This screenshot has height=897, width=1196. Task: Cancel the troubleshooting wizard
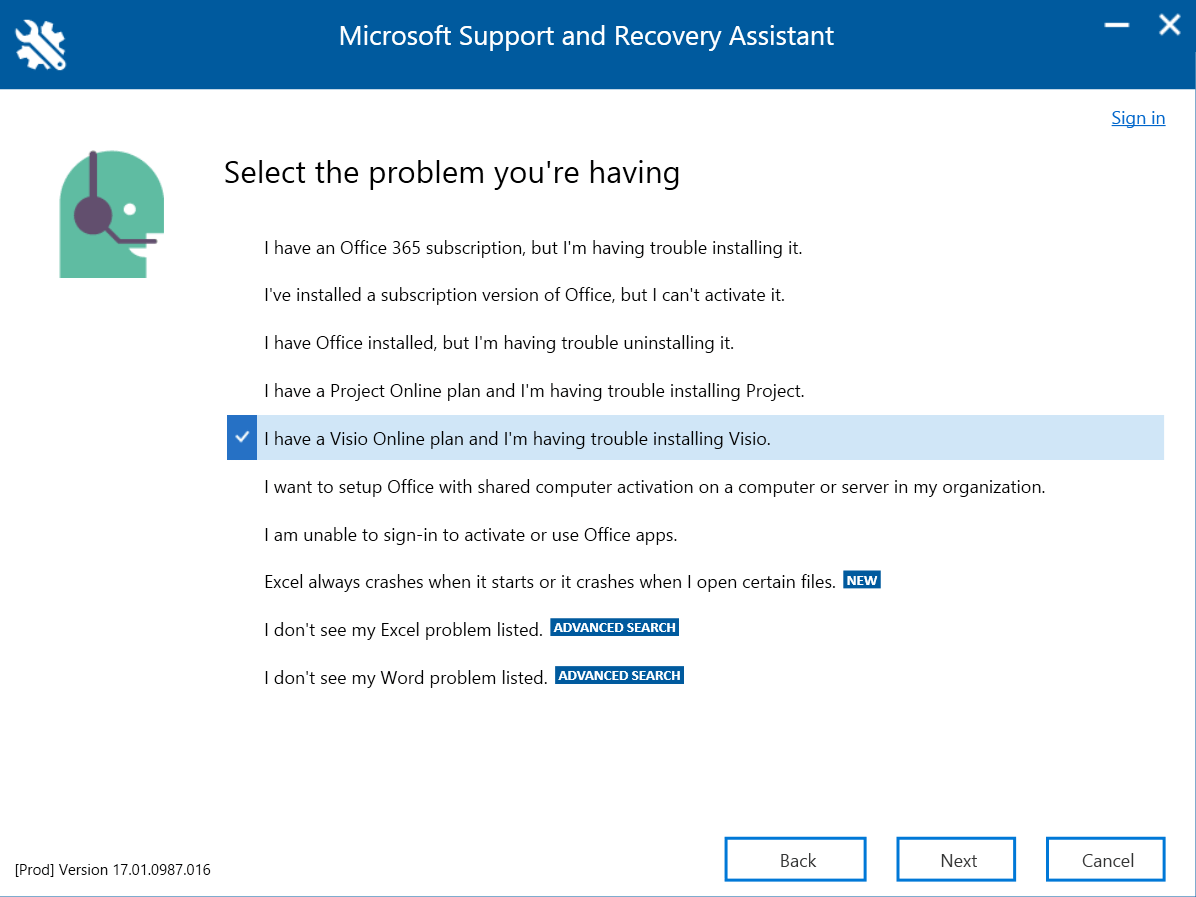[x=1105, y=858]
